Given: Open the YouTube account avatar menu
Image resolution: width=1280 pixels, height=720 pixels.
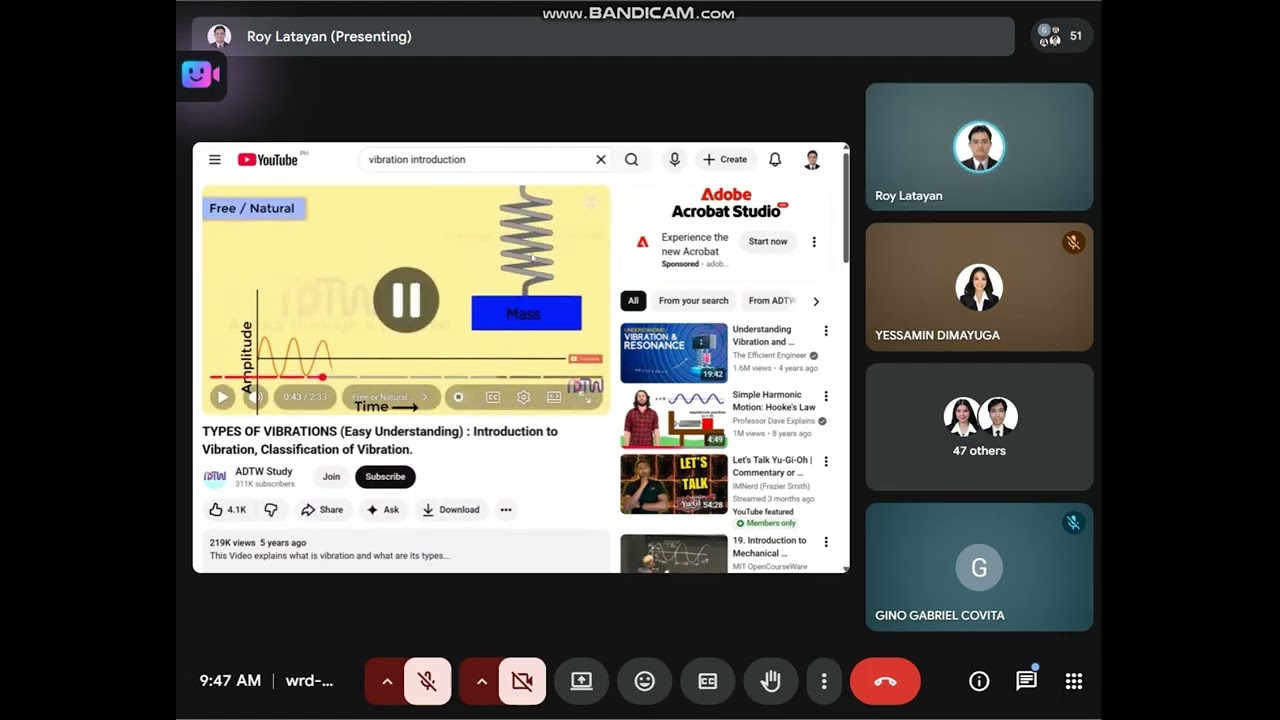Looking at the screenshot, I should tap(812, 160).
